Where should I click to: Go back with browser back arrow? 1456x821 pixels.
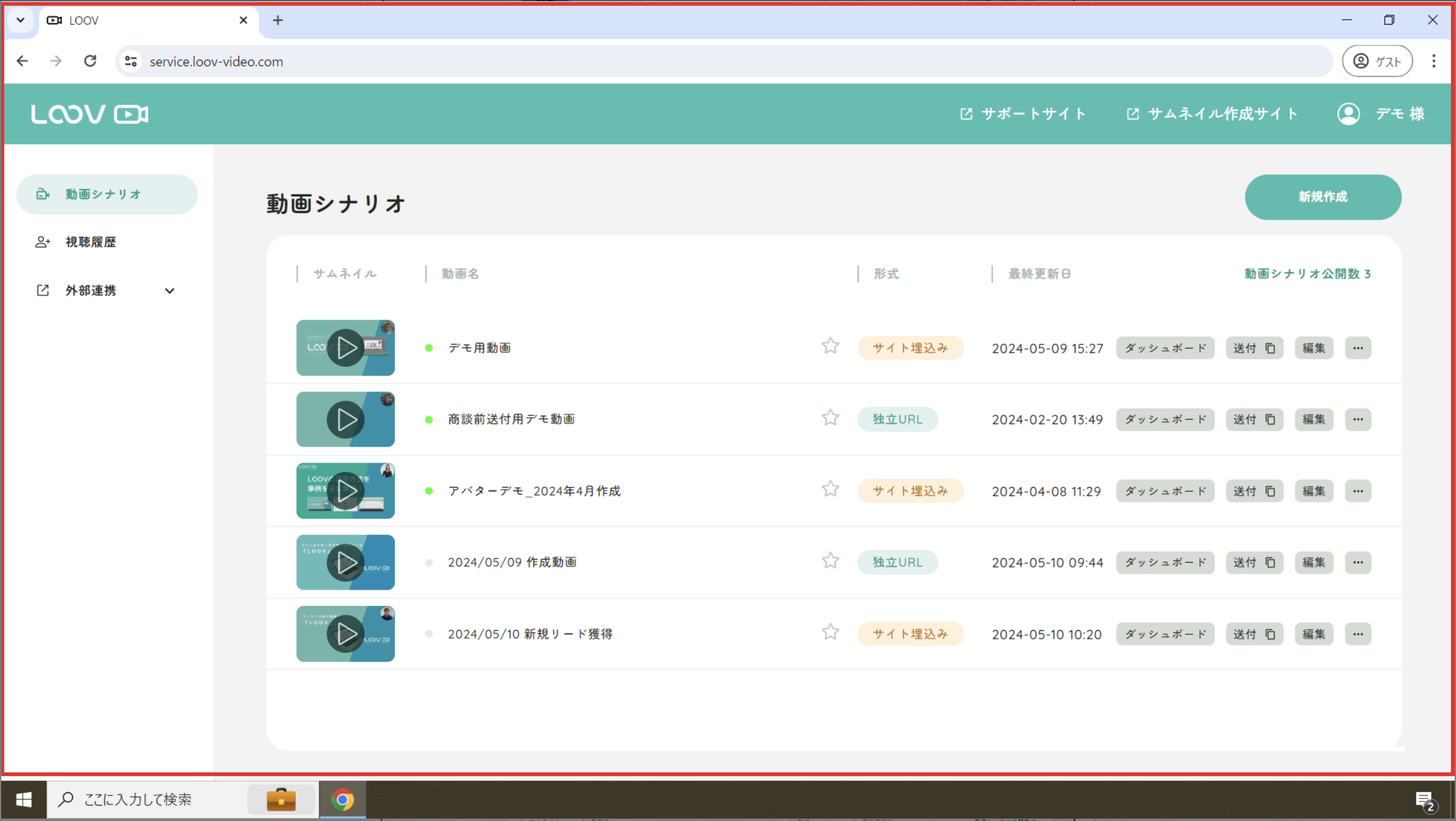tap(23, 61)
